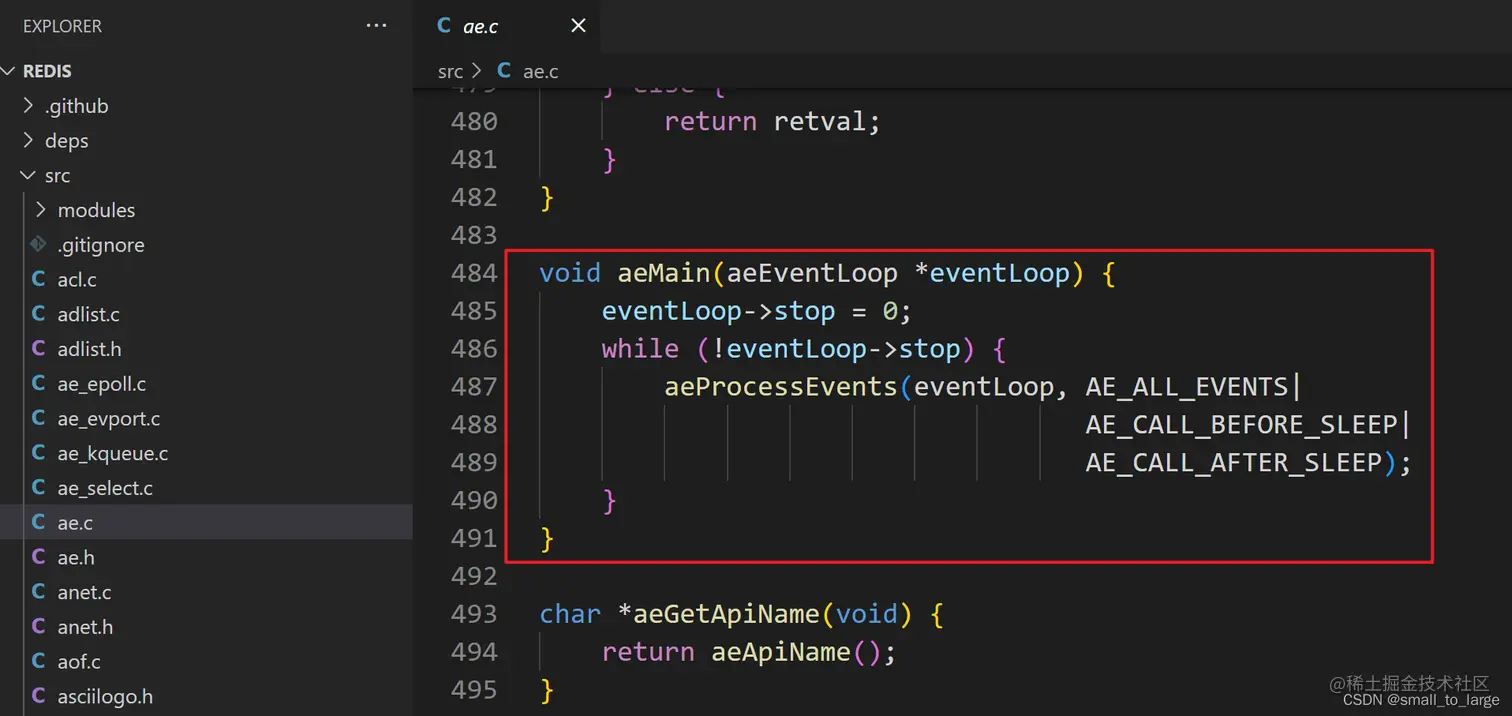Click the ae.c breadcrumb segment
Viewport: 1512px width, 716px height.
point(540,71)
